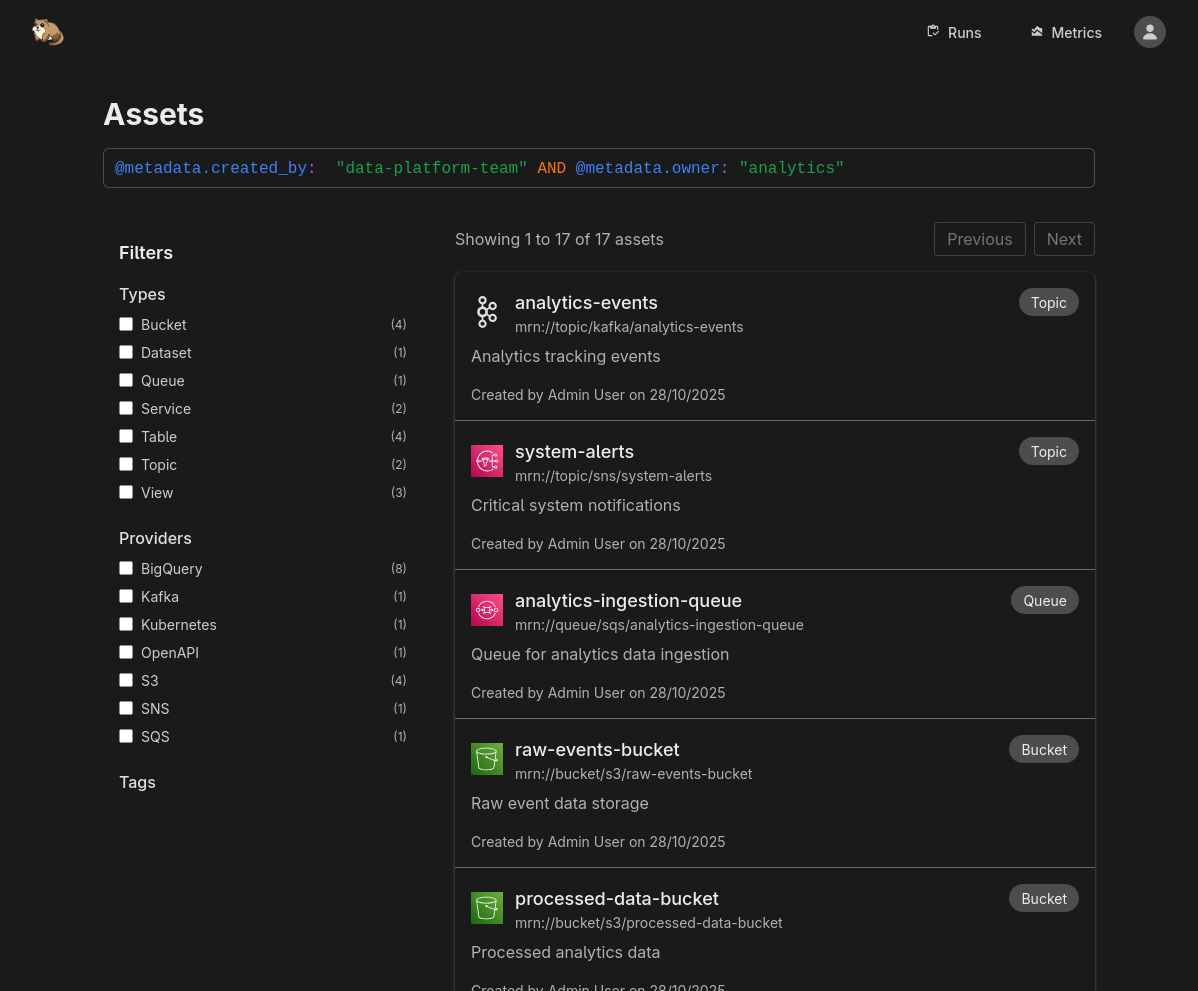Image resolution: width=1198 pixels, height=991 pixels.
Task: Open the Metrics page via its chart icon
Action: [1037, 31]
